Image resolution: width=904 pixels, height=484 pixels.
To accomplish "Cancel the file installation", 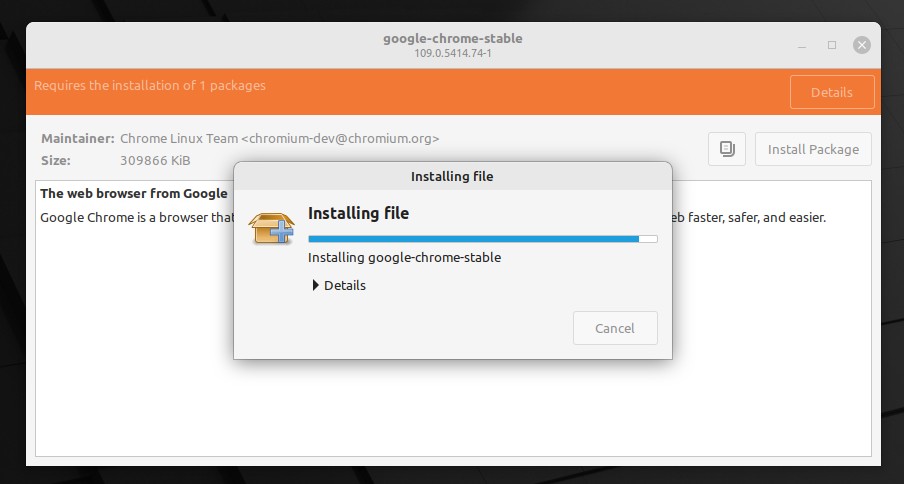I will (615, 328).
